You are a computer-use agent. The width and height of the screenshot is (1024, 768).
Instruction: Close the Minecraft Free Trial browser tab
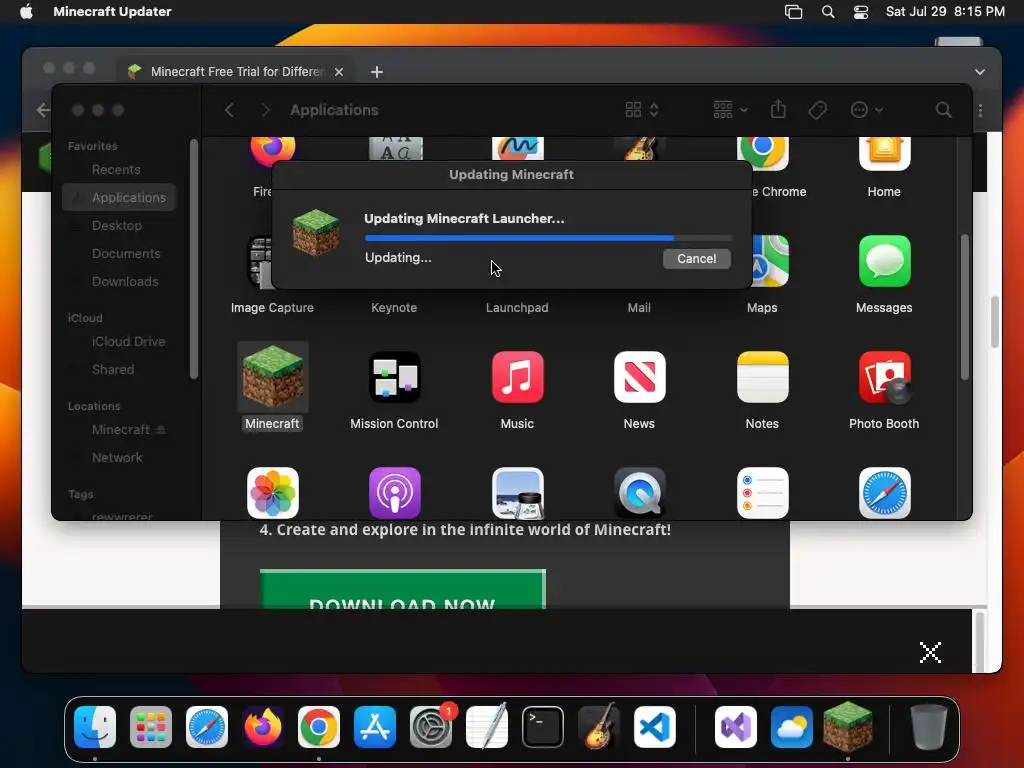(x=339, y=72)
